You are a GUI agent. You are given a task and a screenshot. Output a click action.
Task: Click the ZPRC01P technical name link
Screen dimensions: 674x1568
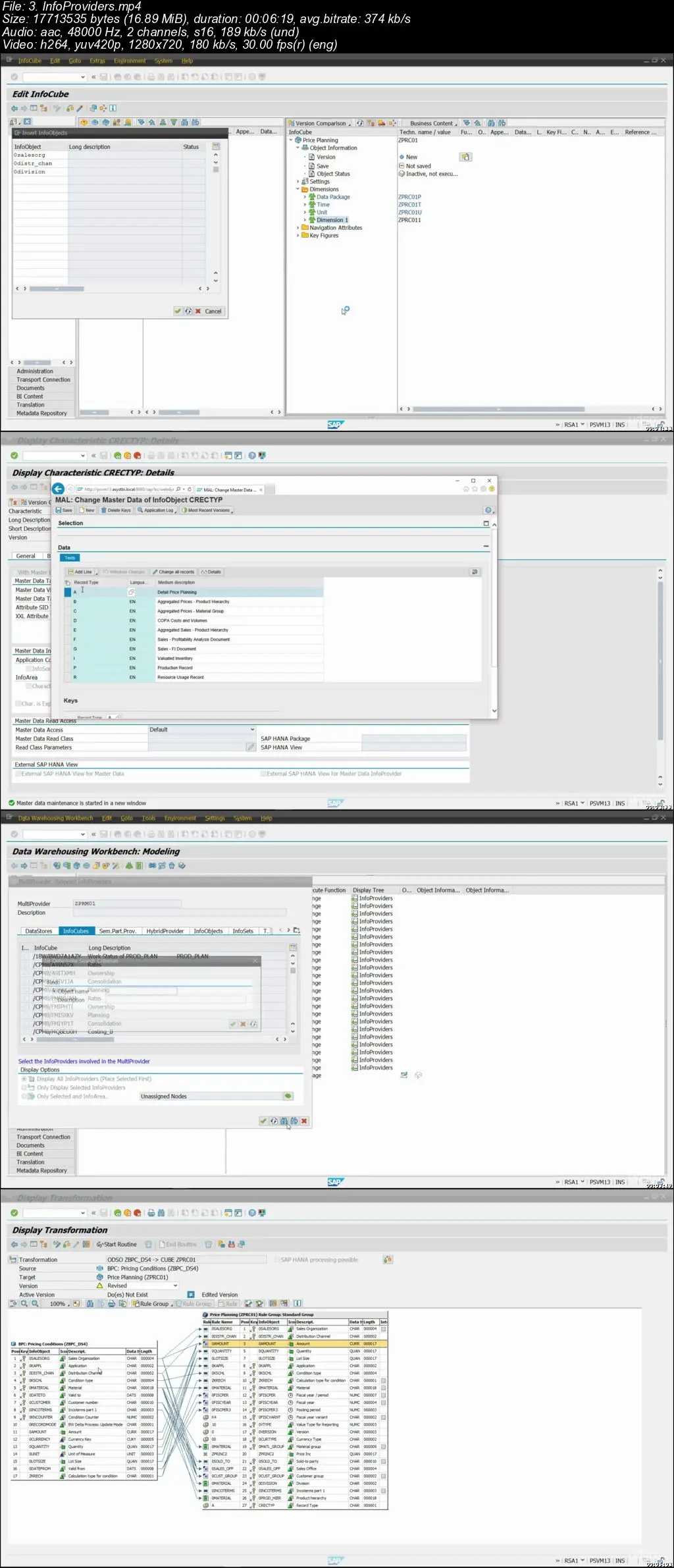click(409, 197)
